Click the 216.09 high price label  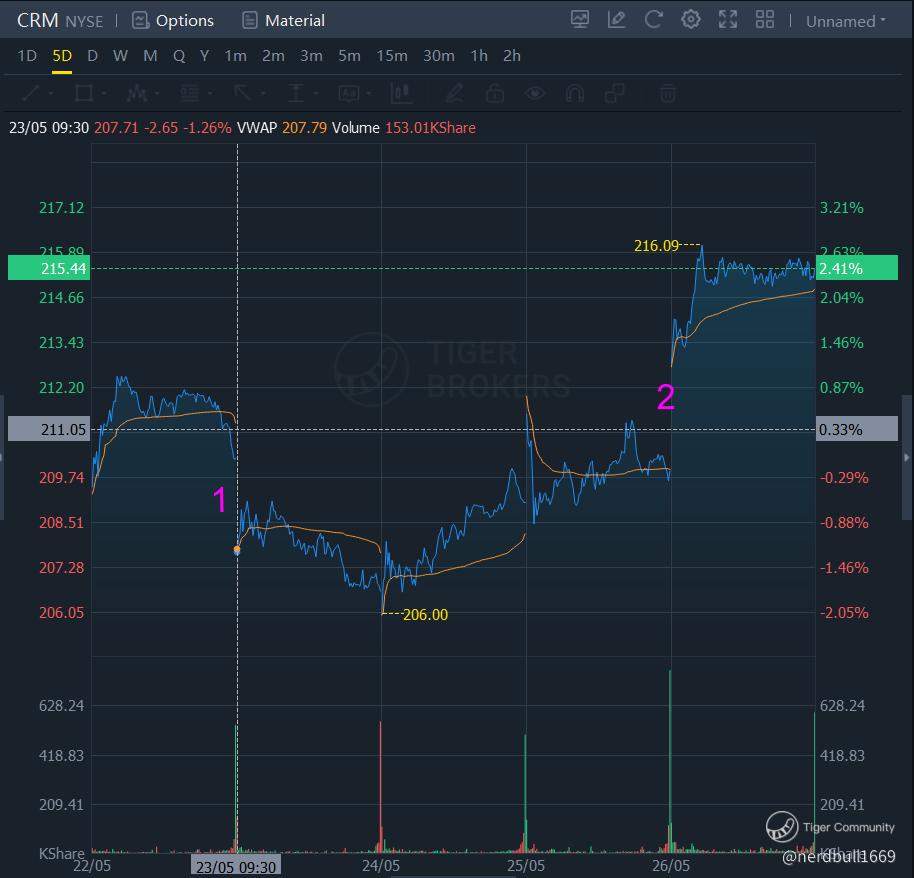click(x=656, y=246)
